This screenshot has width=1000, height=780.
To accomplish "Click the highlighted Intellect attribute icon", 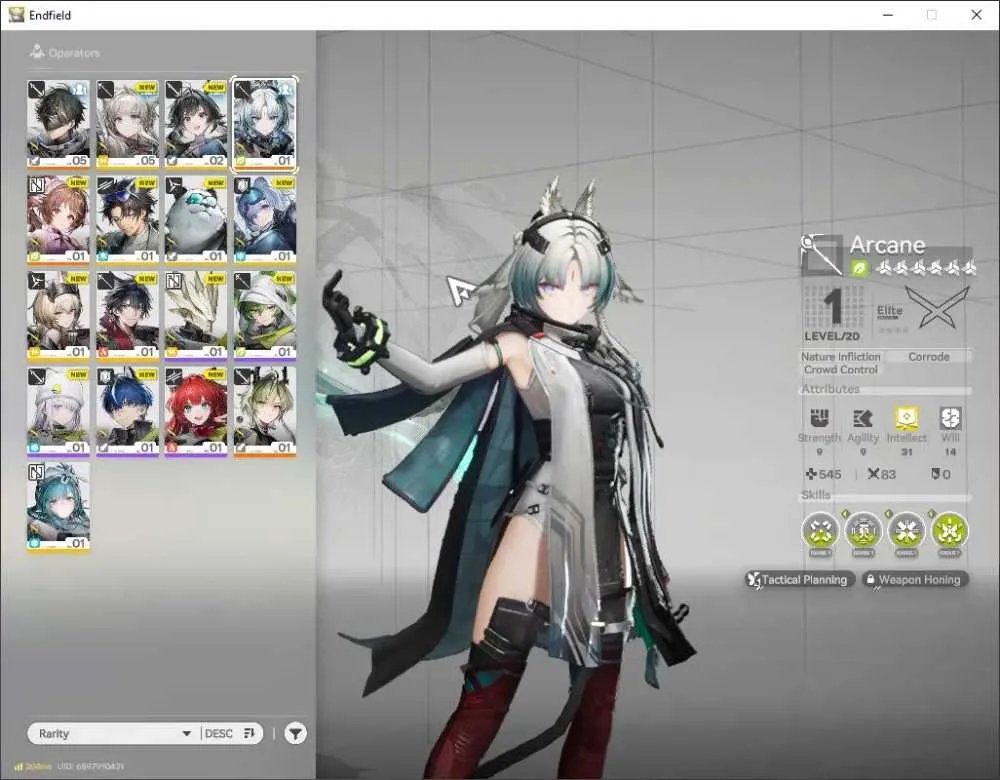I will (906, 418).
